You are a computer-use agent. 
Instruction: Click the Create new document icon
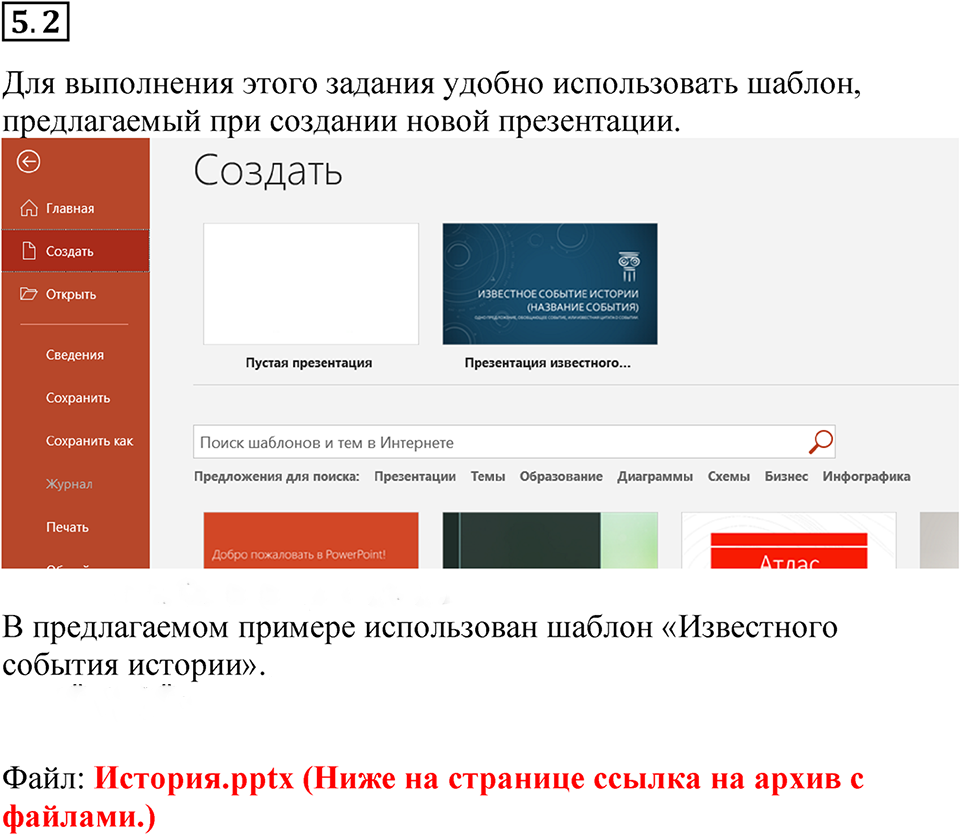[28, 251]
